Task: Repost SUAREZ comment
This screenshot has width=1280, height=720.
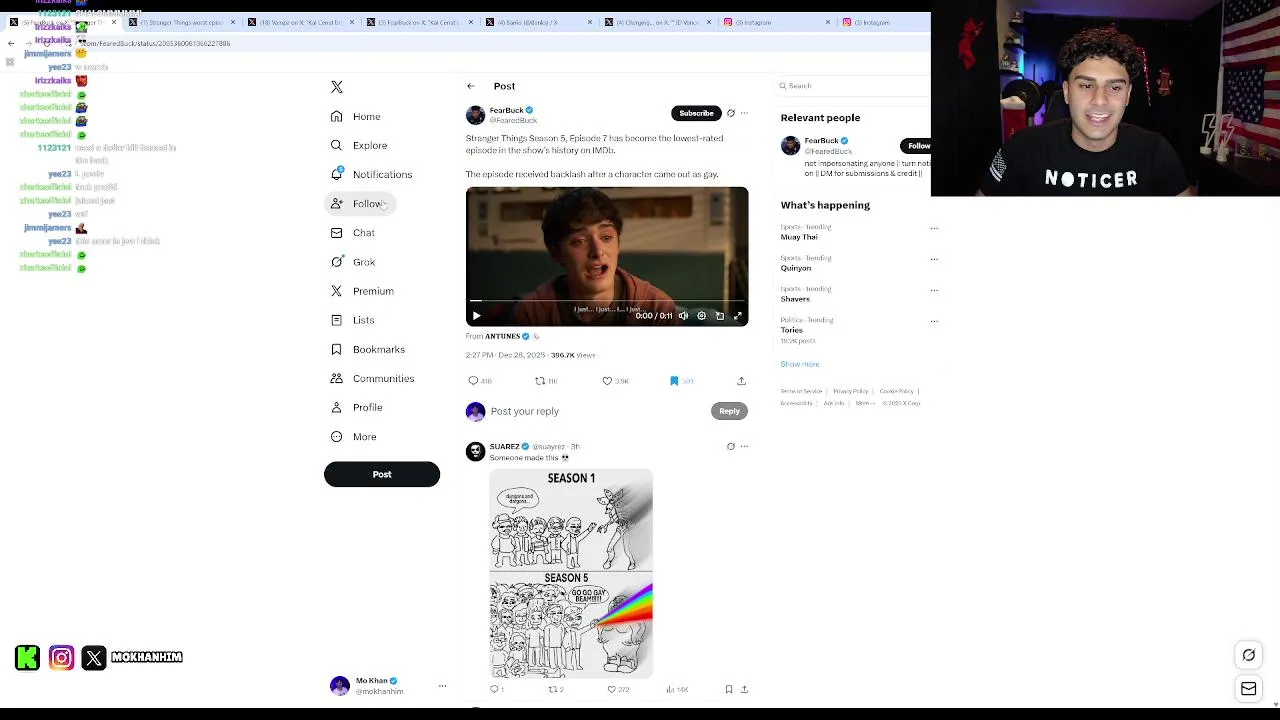Action: [555, 689]
